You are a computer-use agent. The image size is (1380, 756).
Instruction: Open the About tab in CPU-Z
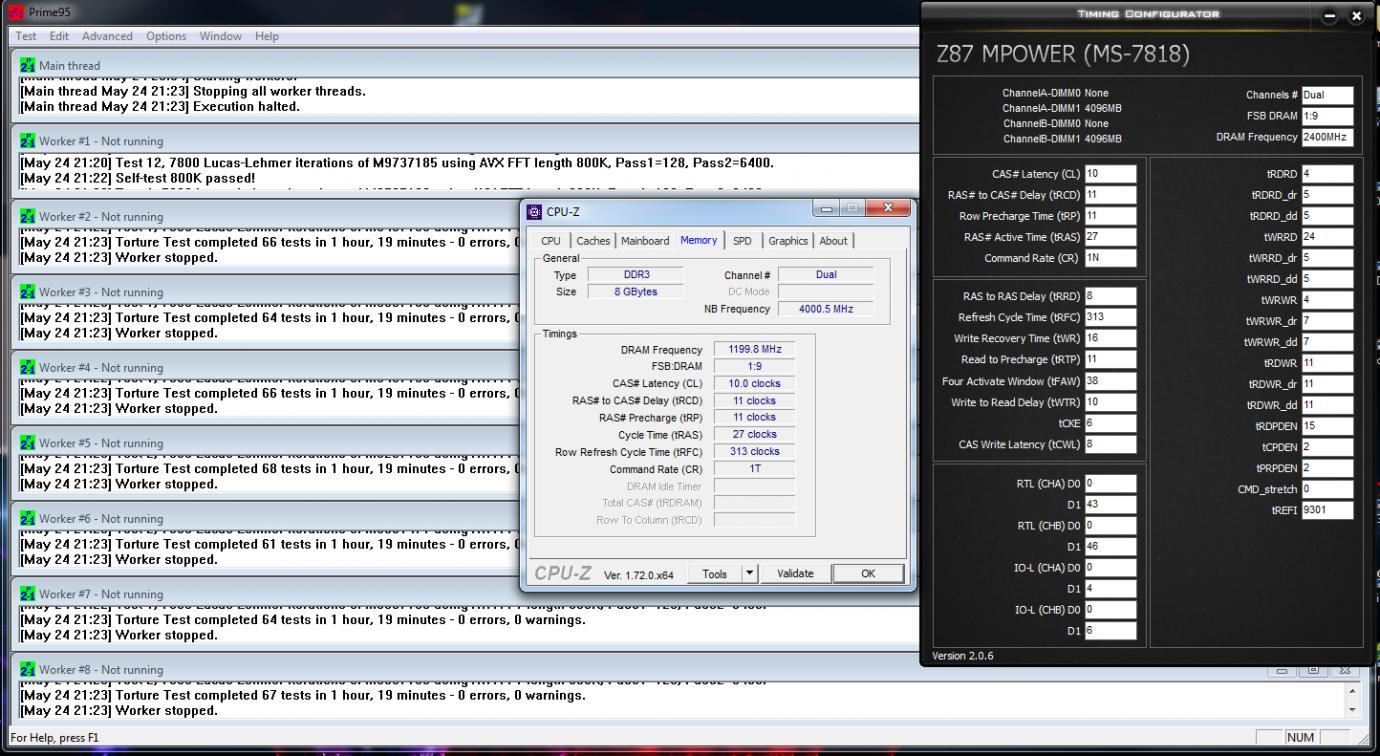point(833,240)
